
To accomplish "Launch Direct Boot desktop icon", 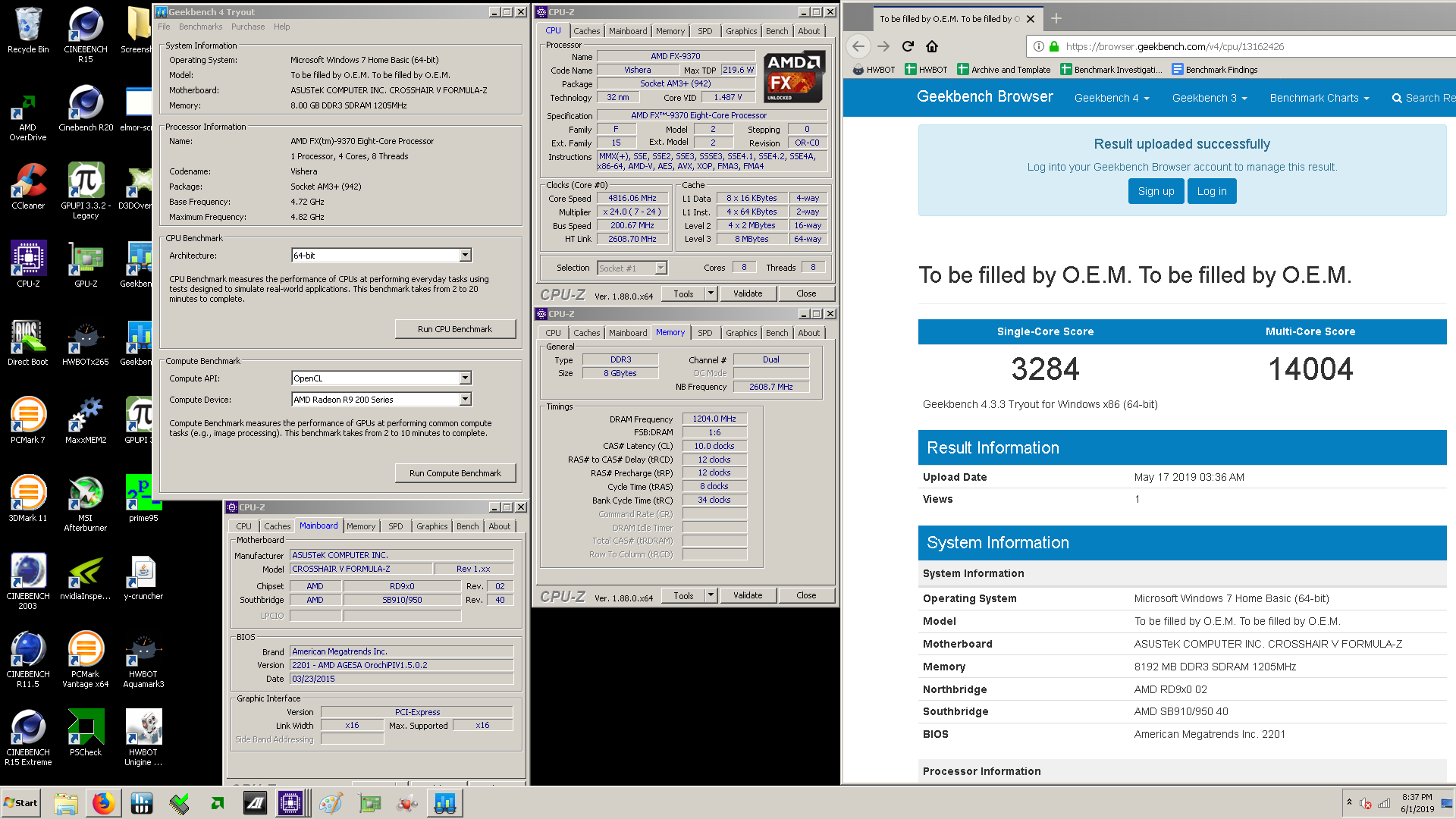I will click(28, 342).
